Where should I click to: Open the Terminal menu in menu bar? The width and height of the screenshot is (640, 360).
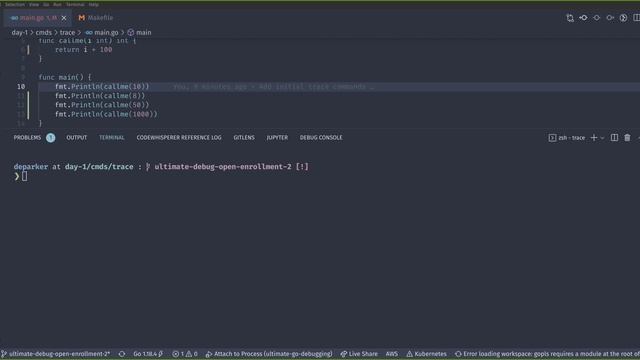75,4
